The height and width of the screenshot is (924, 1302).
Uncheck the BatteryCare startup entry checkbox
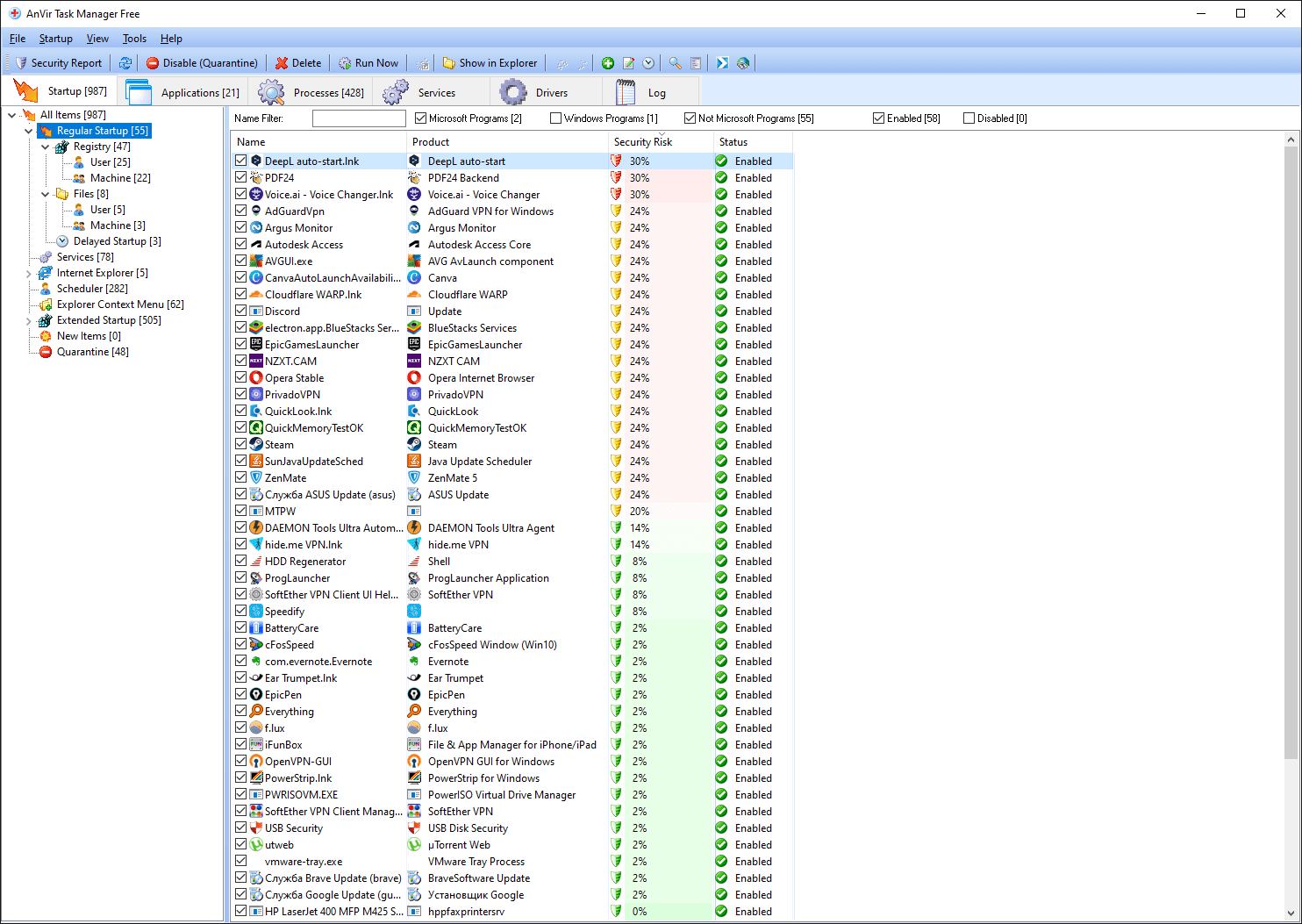click(x=240, y=627)
